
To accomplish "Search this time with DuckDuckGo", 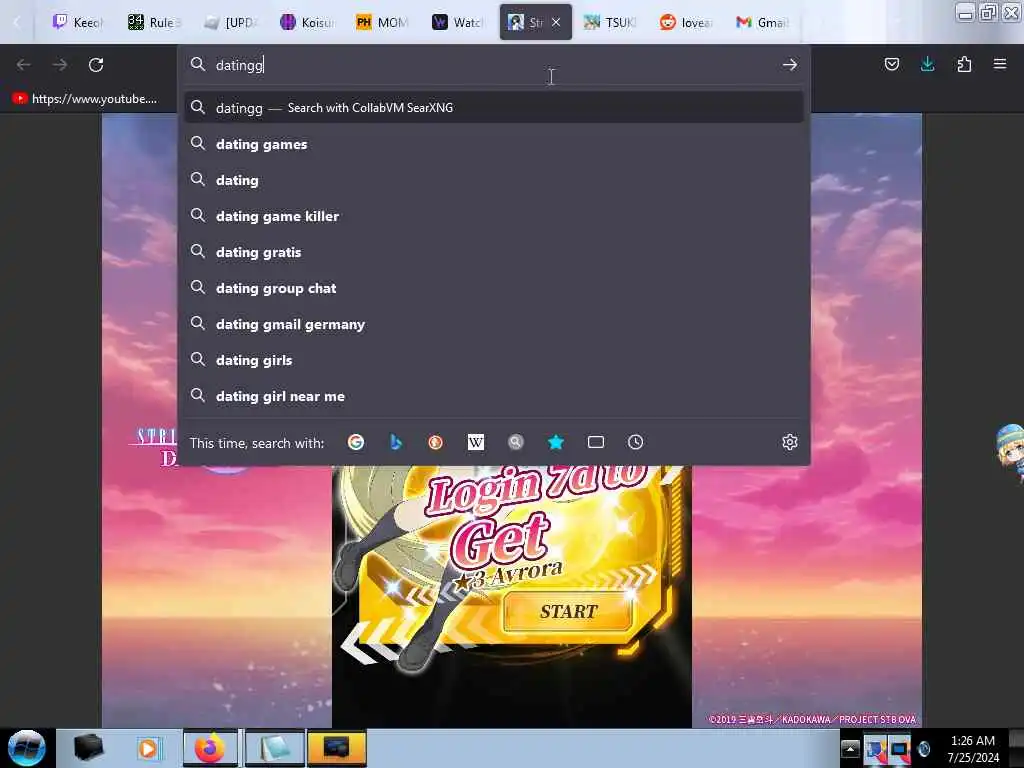I will (x=436, y=442).
